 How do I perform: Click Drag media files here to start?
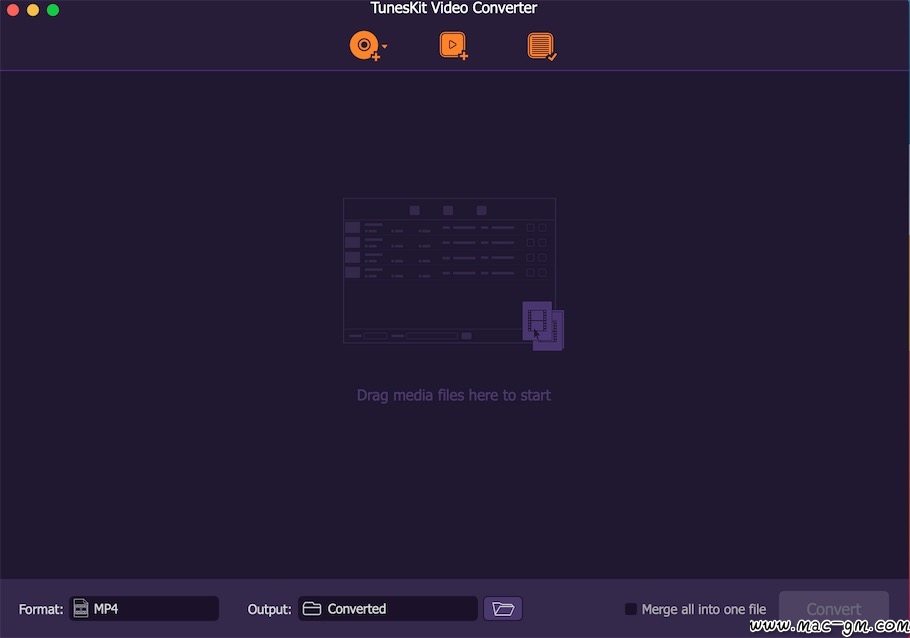pos(454,395)
